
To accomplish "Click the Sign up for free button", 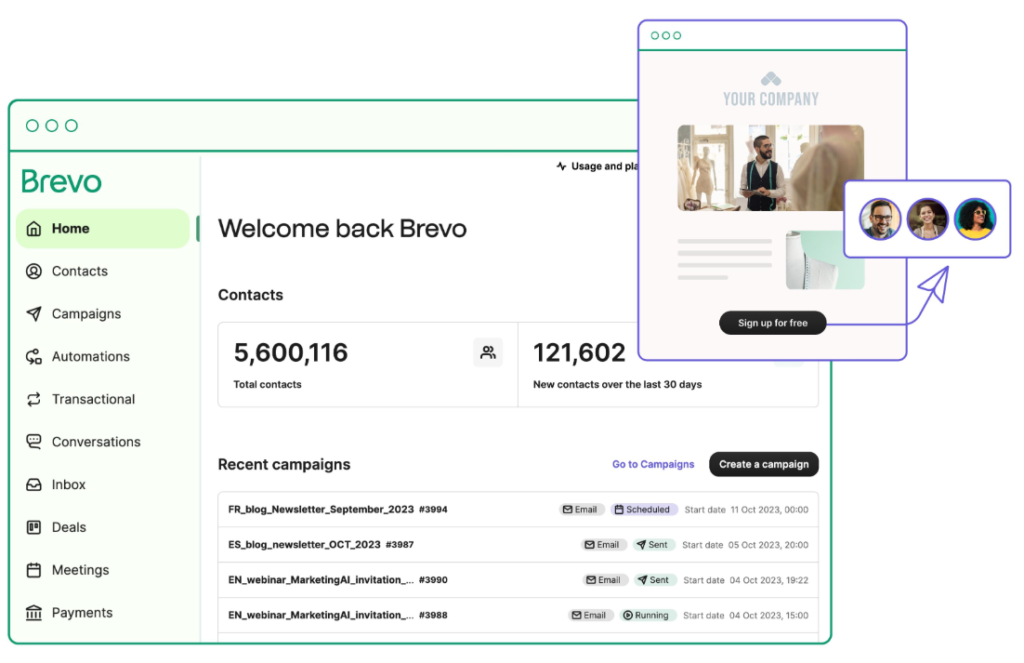I will click(772, 322).
